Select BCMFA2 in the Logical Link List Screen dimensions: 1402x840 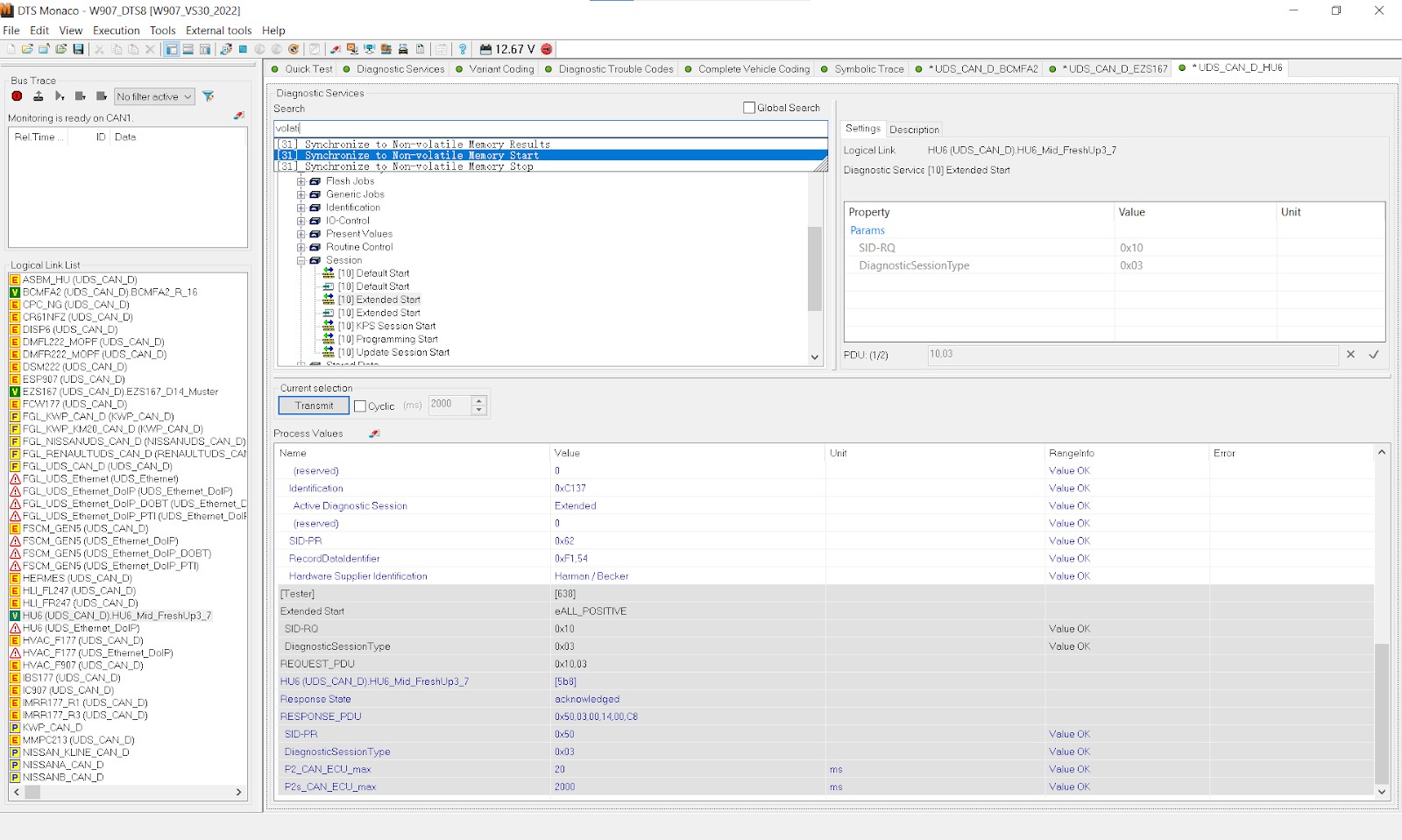tap(110, 292)
